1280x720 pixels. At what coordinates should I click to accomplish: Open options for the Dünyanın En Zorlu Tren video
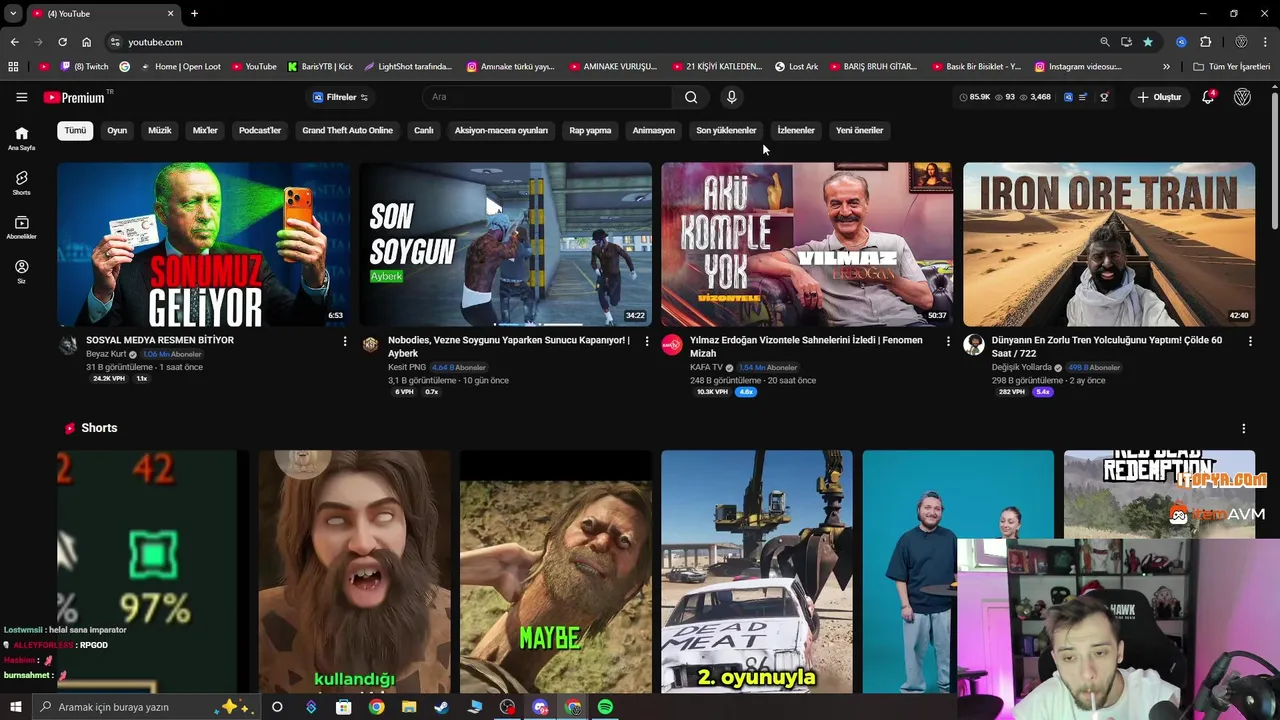(1250, 341)
